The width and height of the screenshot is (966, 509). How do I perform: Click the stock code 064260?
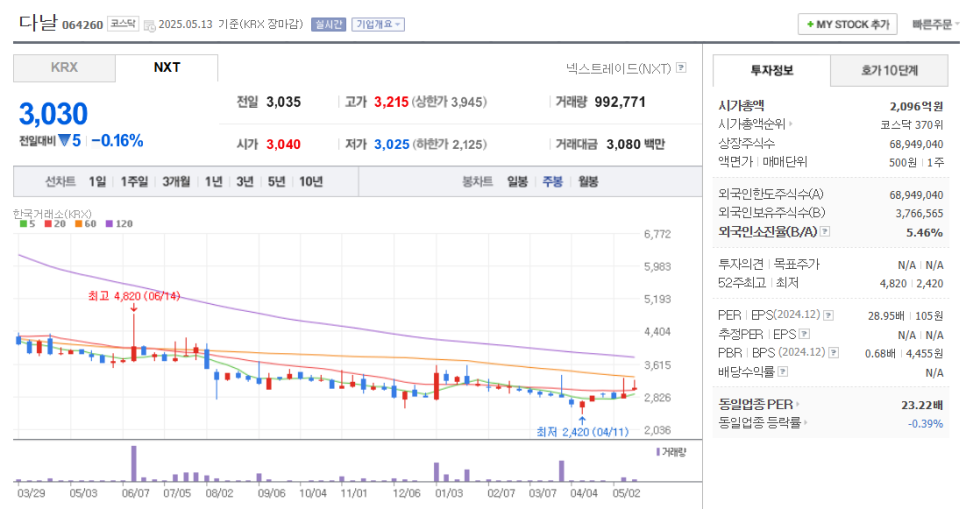pyautogui.click(x=83, y=25)
